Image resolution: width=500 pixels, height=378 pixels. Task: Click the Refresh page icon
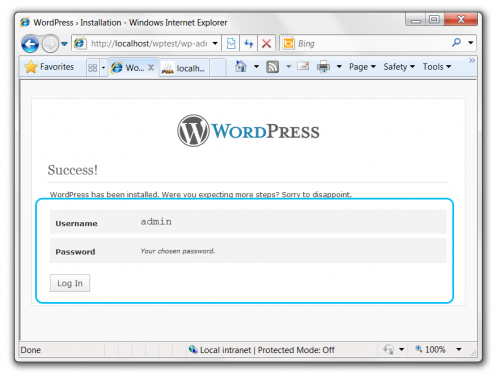tap(249, 43)
